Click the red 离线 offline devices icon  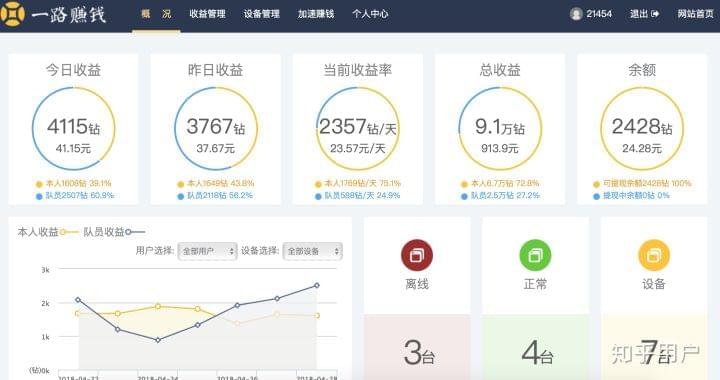click(x=417, y=255)
